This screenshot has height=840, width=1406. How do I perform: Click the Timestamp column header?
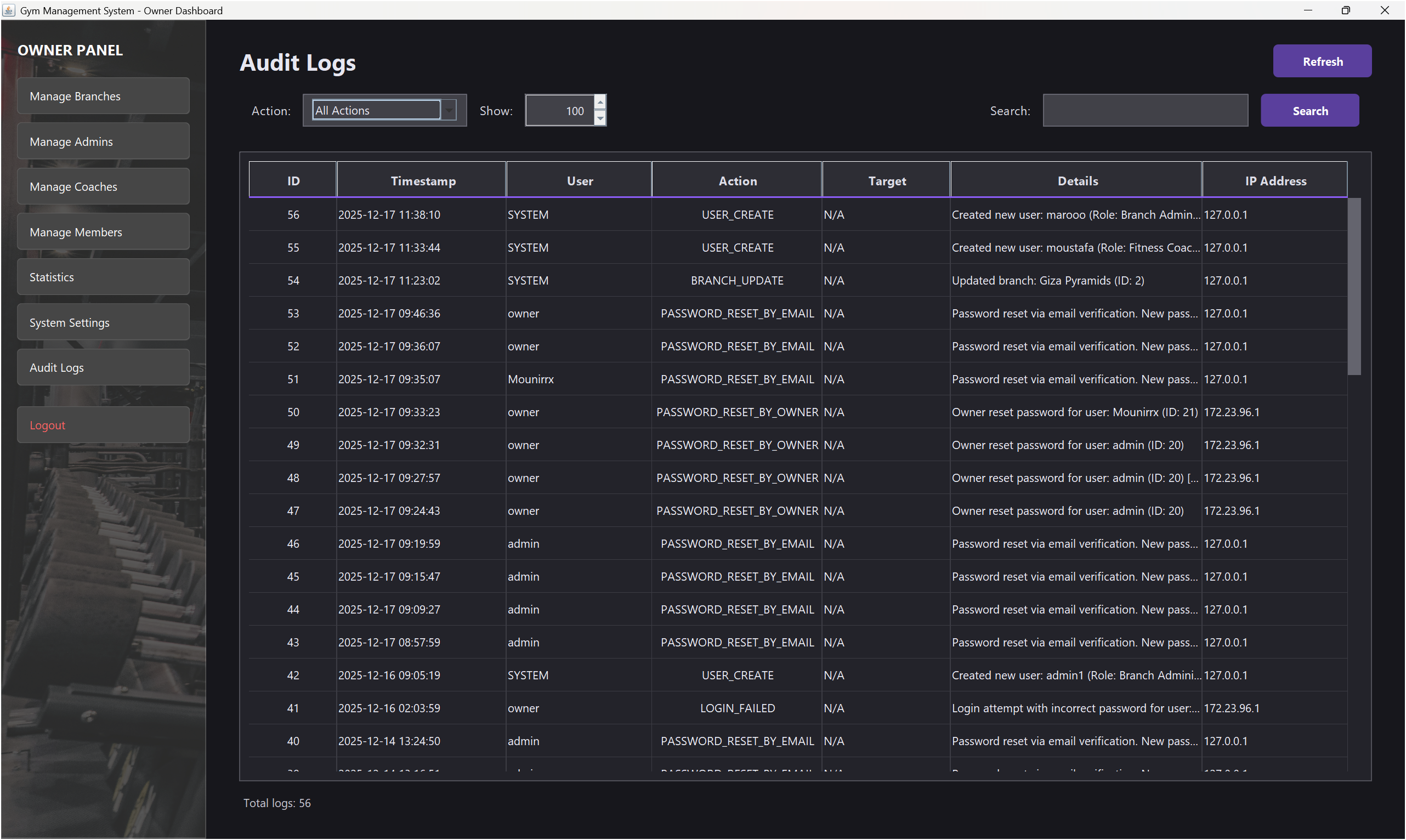422,180
